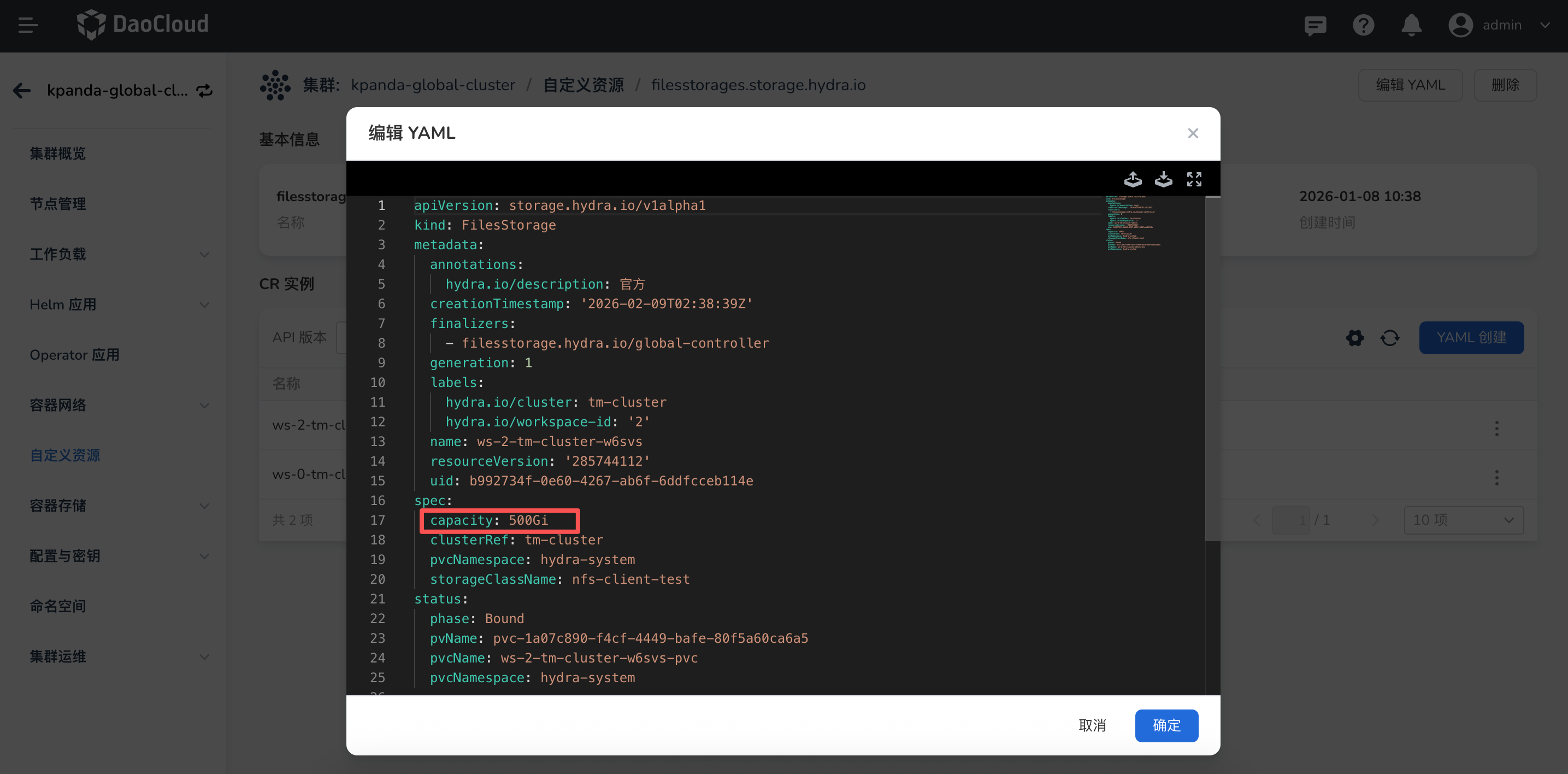Toggle fullscreen mode for the YAML editor
The width and height of the screenshot is (1568, 774).
(1194, 179)
